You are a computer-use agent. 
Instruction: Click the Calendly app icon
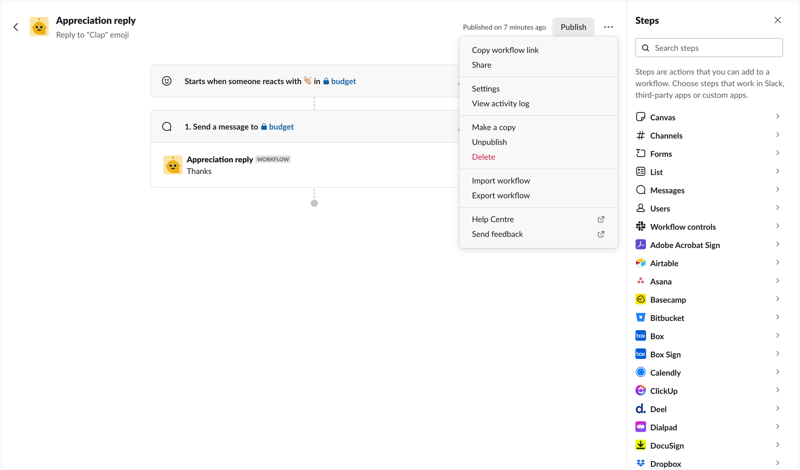point(640,372)
